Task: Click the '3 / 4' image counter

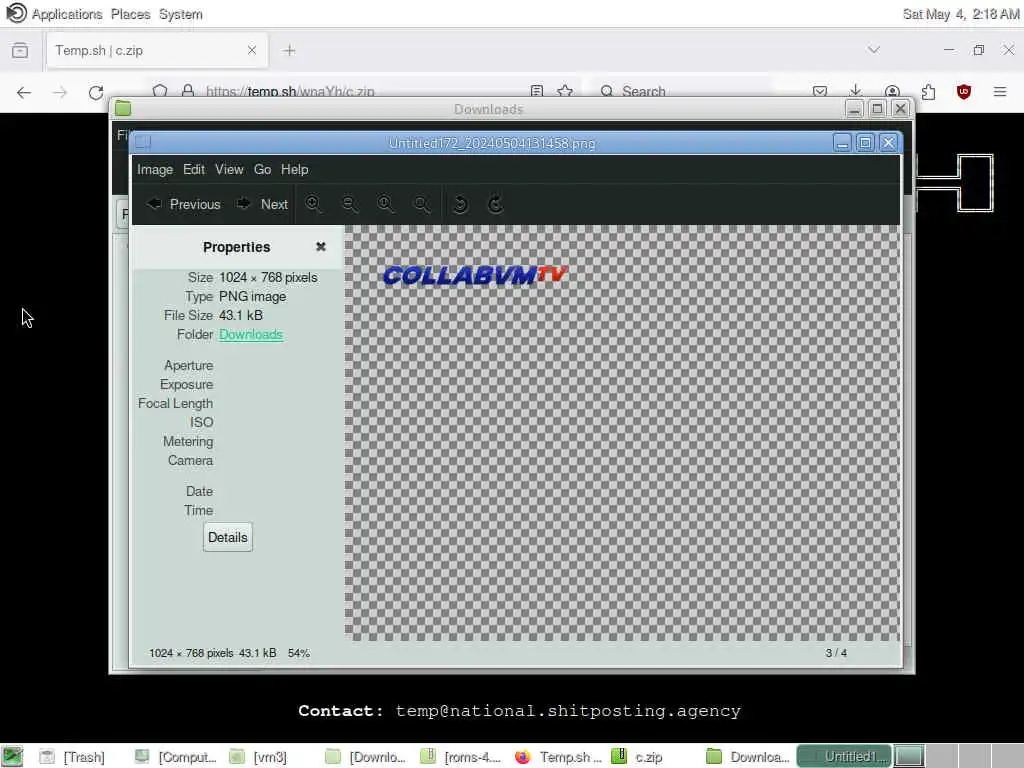Action: 836,652
